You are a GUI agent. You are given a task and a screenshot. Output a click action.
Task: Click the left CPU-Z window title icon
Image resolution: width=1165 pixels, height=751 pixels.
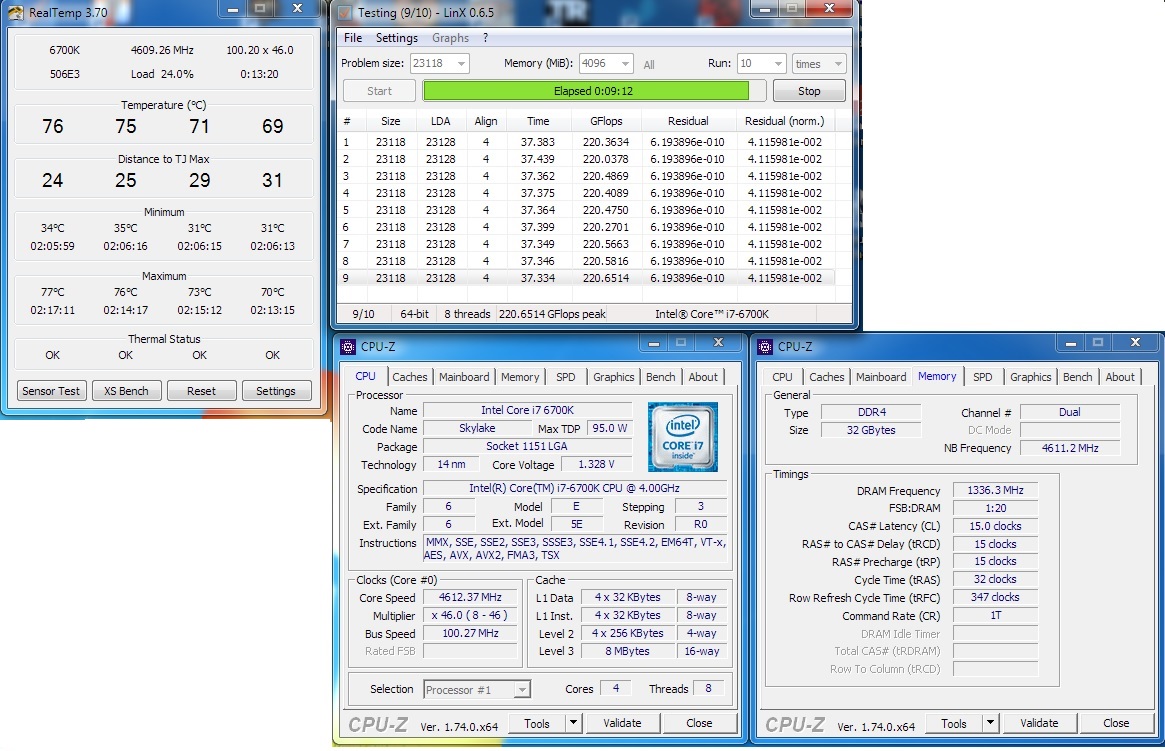[348, 347]
